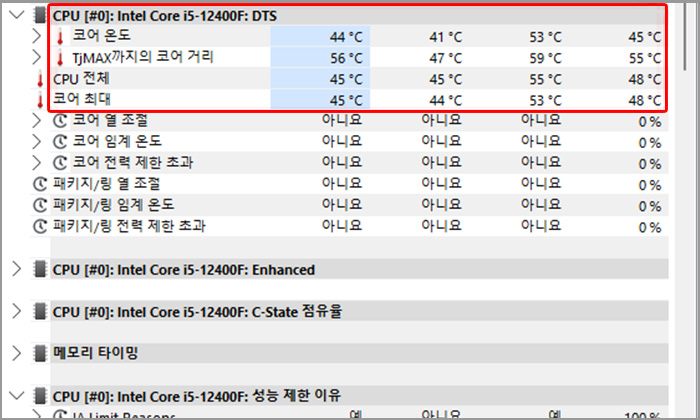700x420 pixels.
Task: Expand the 코어 열 조절 row
Action: (37, 121)
